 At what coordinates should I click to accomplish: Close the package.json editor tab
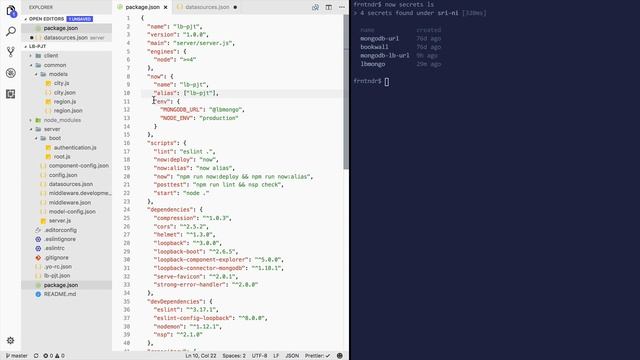(x=165, y=7)
